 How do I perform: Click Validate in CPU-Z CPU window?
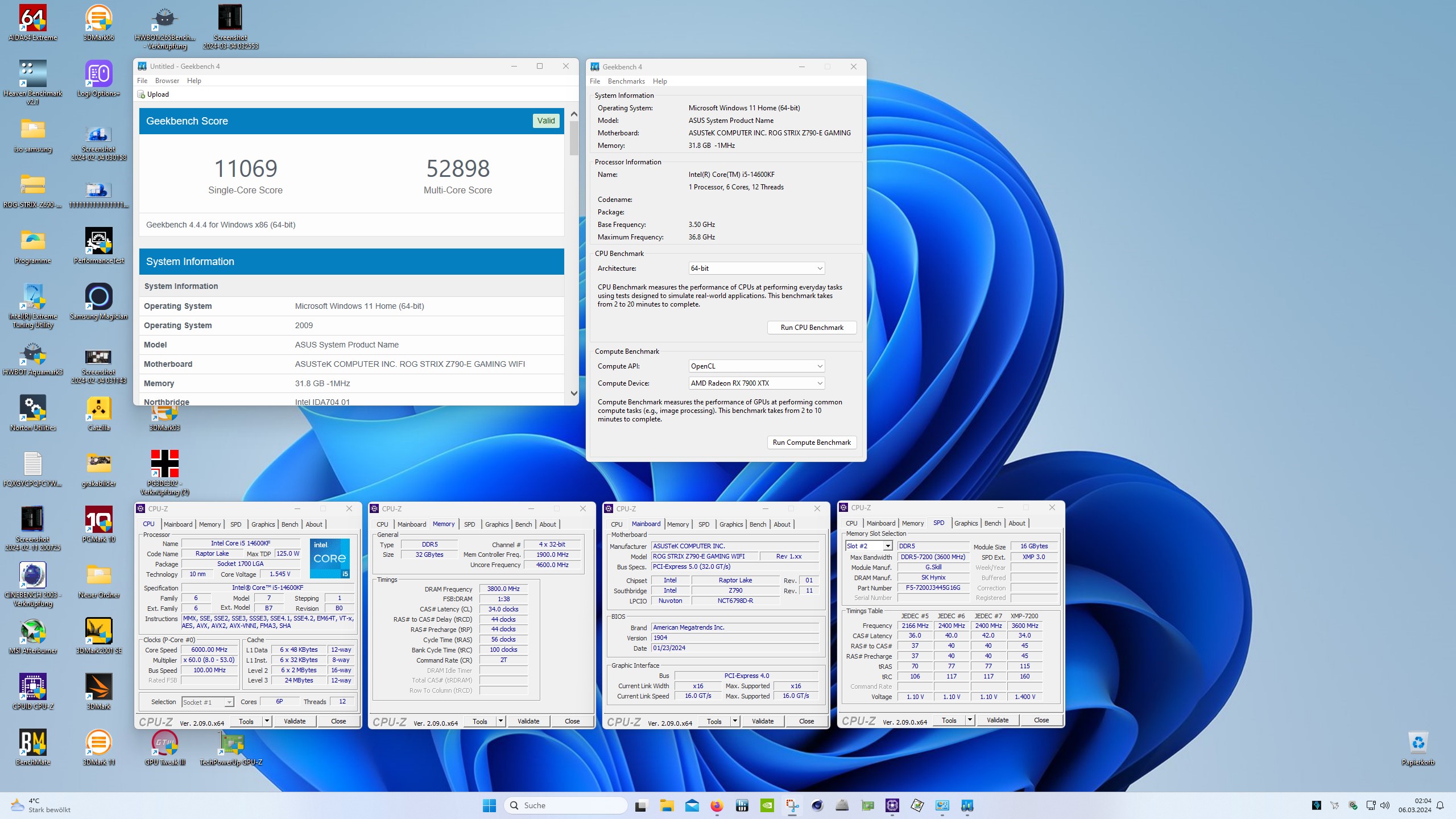tap(295, 721)
